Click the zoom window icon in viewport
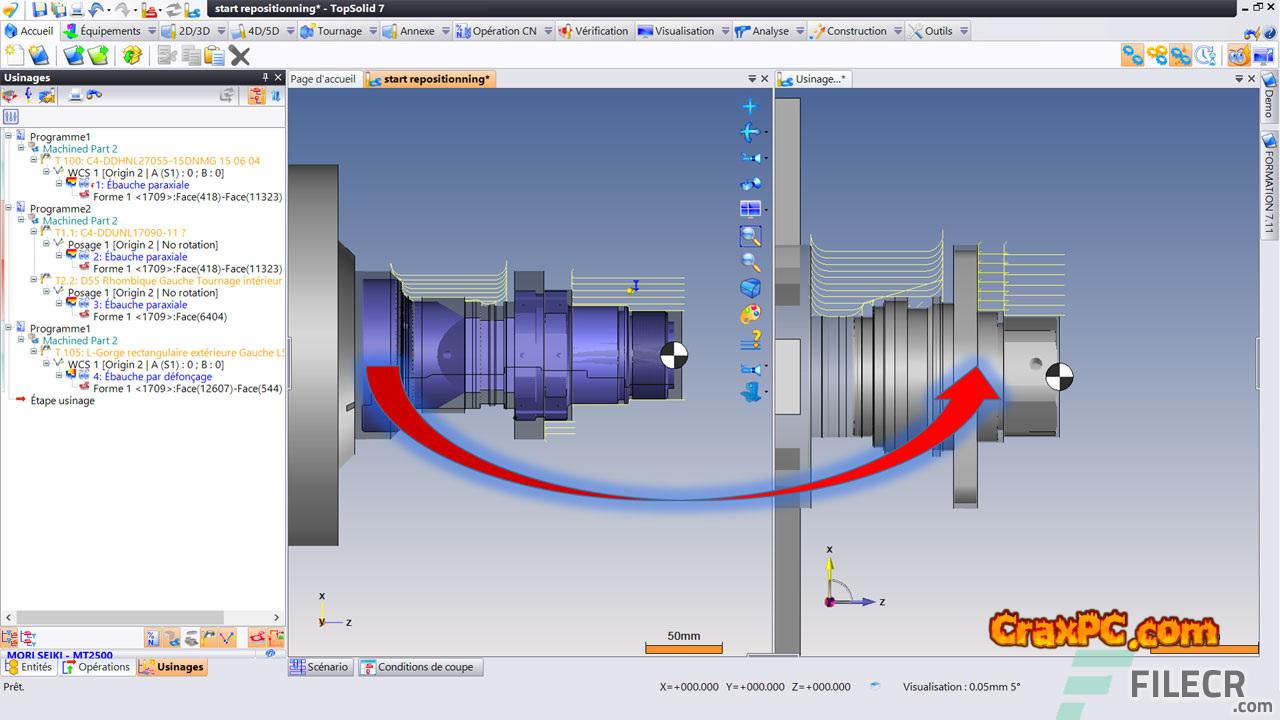 (x=750, y=236)
